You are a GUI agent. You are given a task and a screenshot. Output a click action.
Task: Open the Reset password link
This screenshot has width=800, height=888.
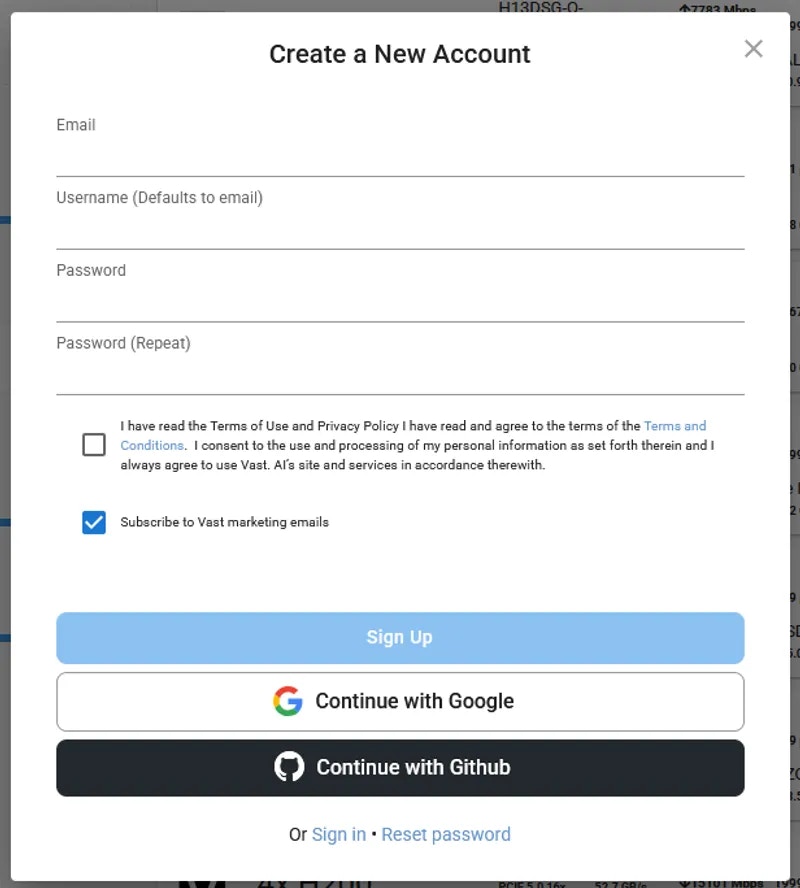click(x=446, y=834)
